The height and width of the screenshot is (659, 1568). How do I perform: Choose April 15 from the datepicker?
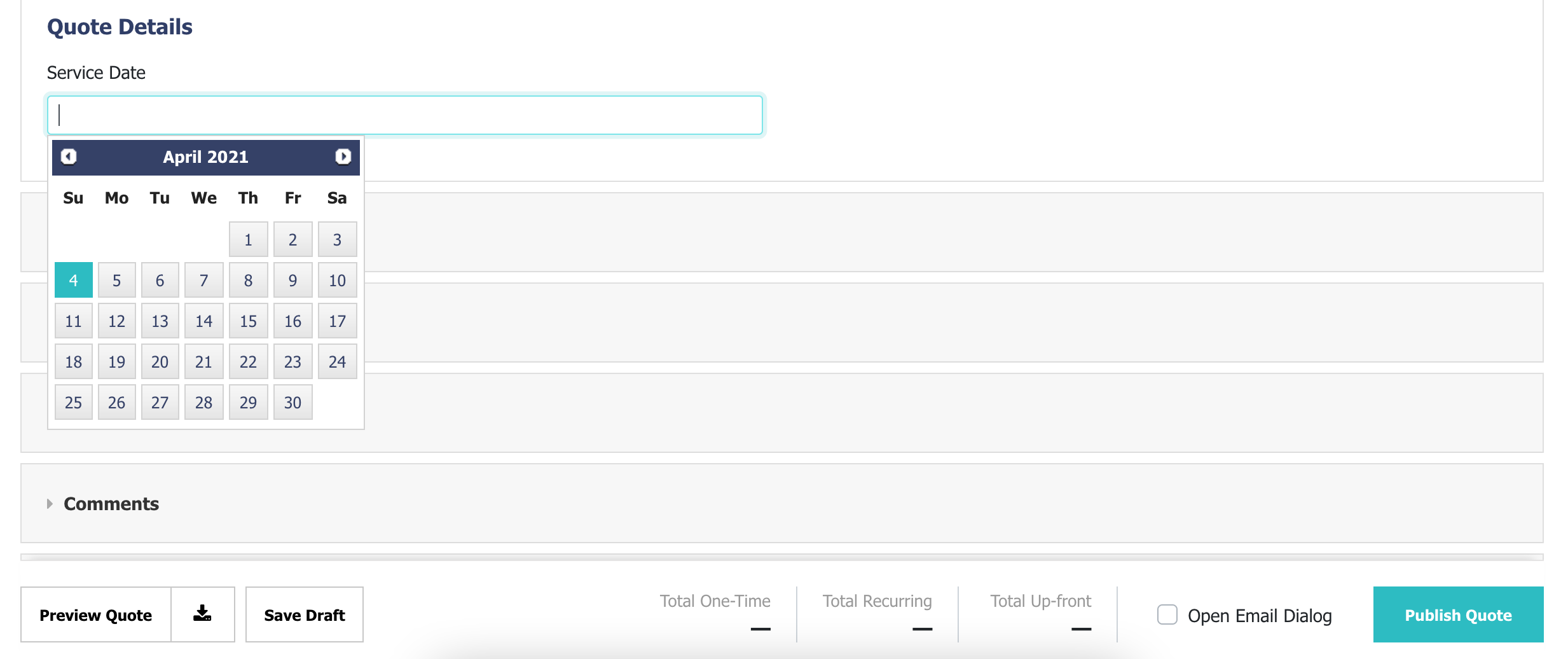[248, 321]
